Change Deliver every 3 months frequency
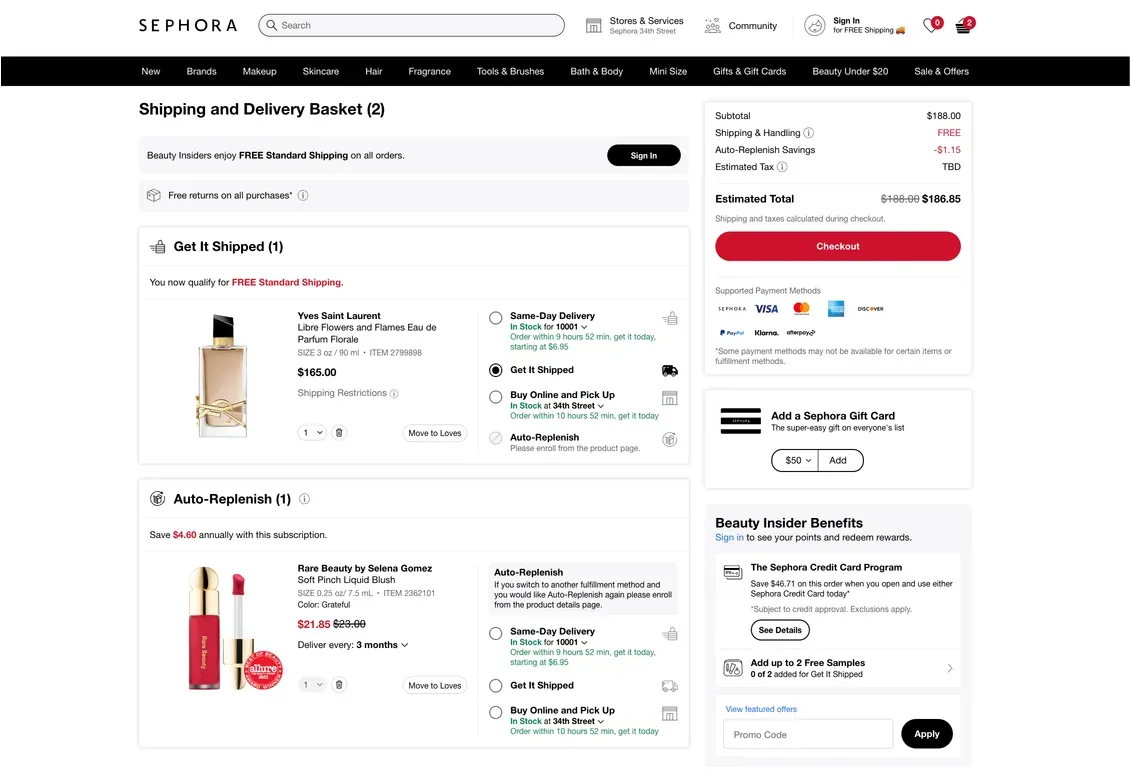Image resolution: width=1130 pixels, height=773 pixels. 382,645
